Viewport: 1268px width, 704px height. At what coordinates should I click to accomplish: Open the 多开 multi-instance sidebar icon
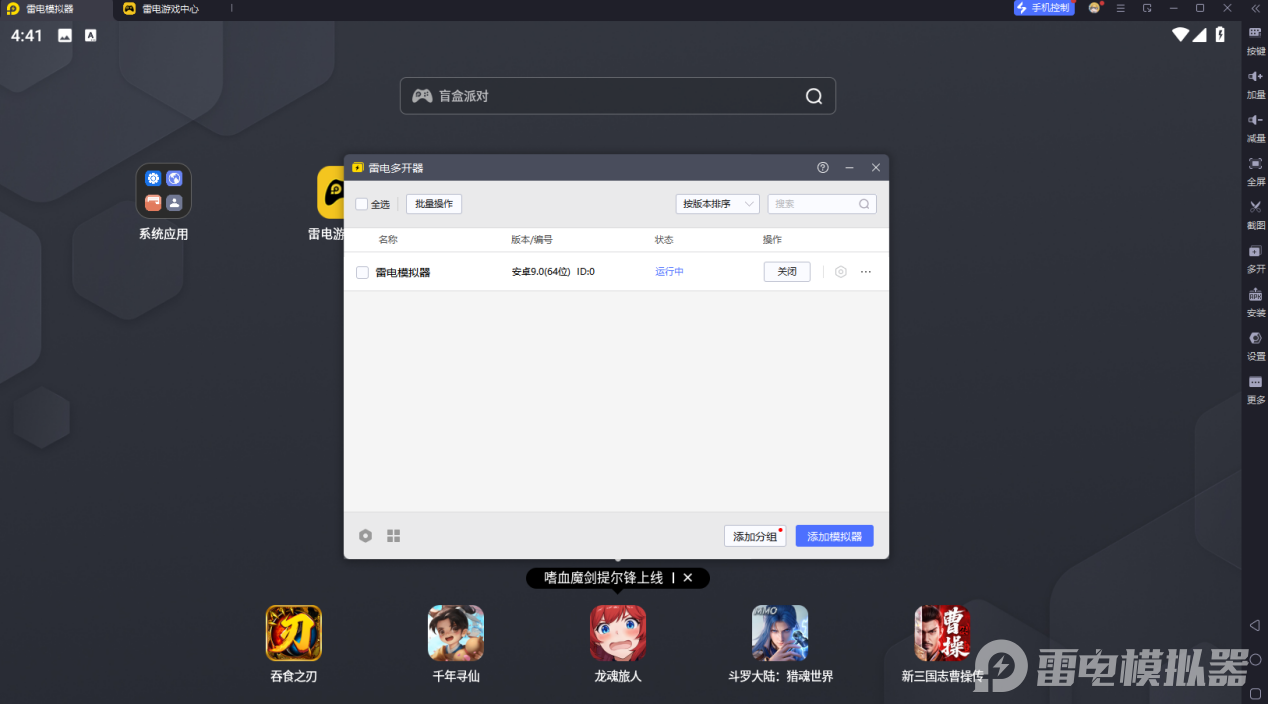pos(1255,250)
